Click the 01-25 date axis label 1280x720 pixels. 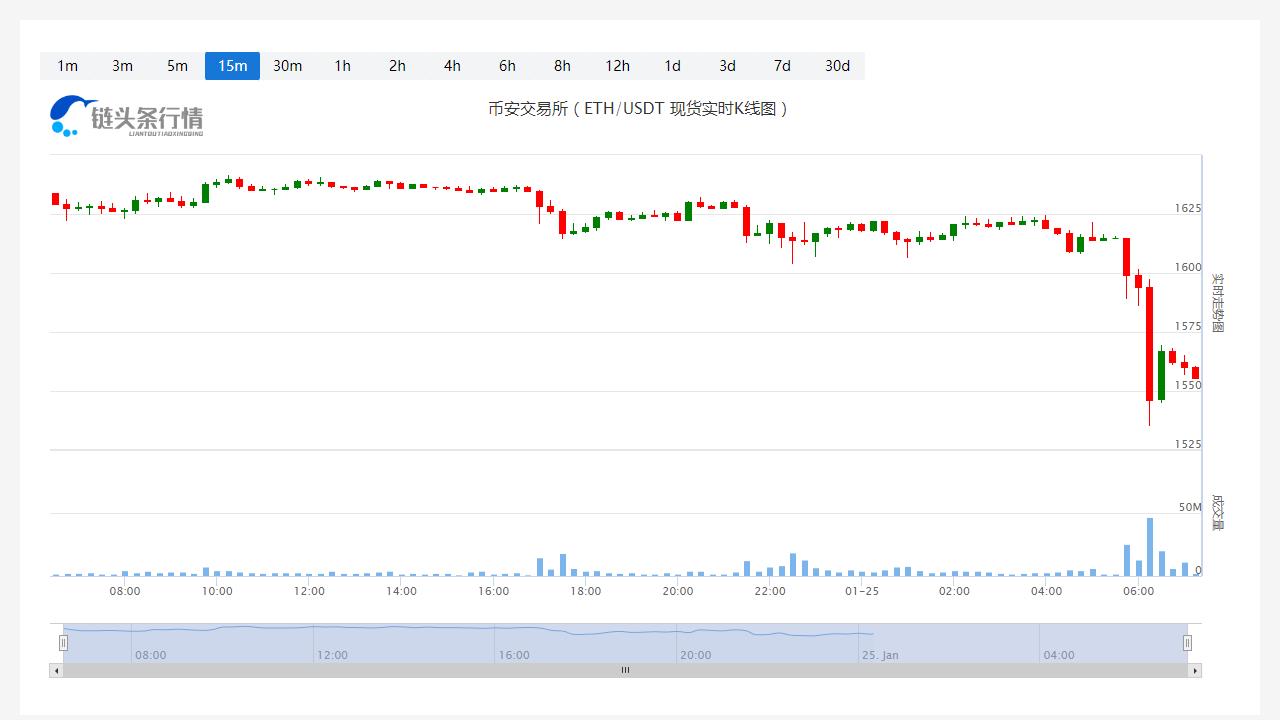click(x=862, y=592)
